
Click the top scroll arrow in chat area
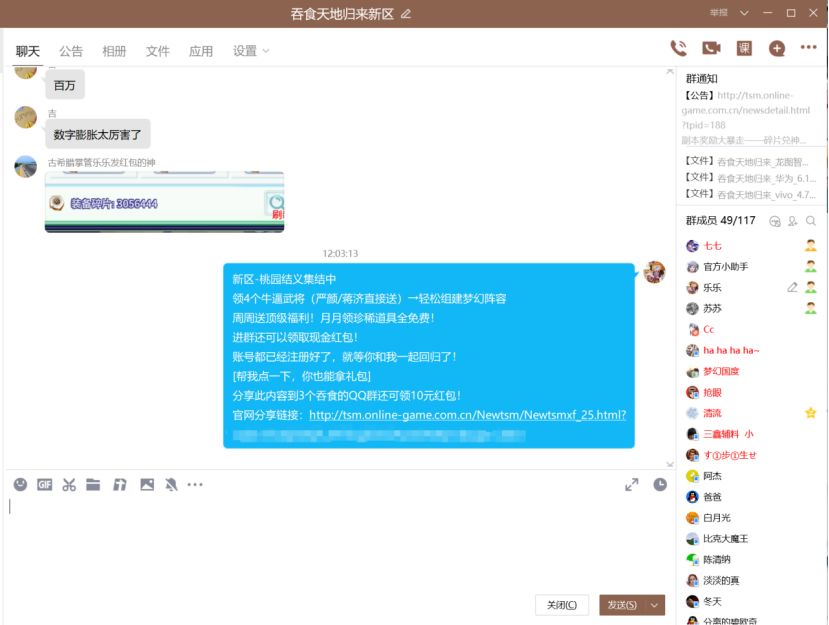click(670, 71)
